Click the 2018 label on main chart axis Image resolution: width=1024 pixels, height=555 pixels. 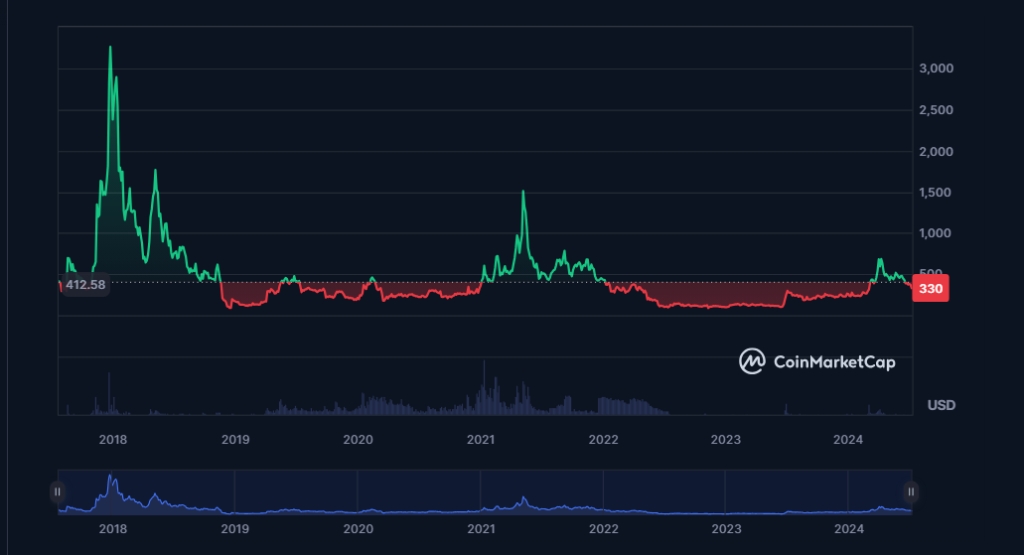(x=112, y=439)
